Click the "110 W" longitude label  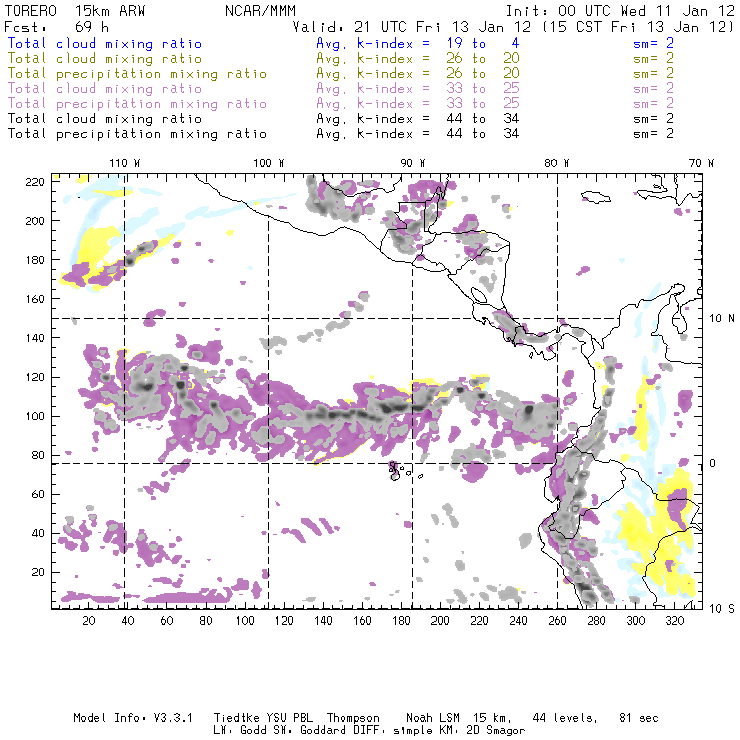(125, 163)
